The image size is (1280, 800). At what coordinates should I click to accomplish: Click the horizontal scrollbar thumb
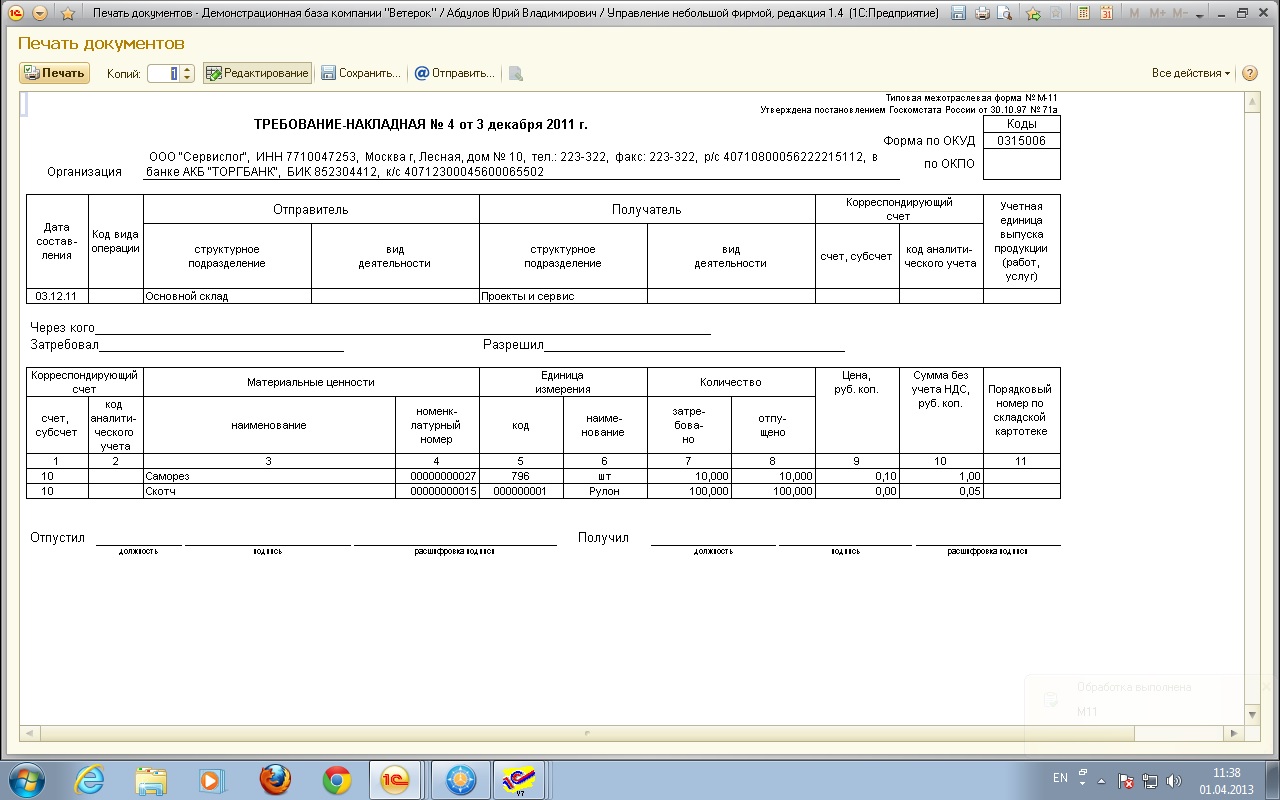(x=587, y=732)
